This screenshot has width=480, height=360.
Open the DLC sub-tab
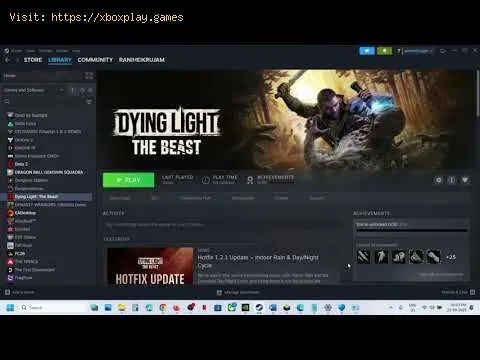pyautogui.click(x=155, y=198)
